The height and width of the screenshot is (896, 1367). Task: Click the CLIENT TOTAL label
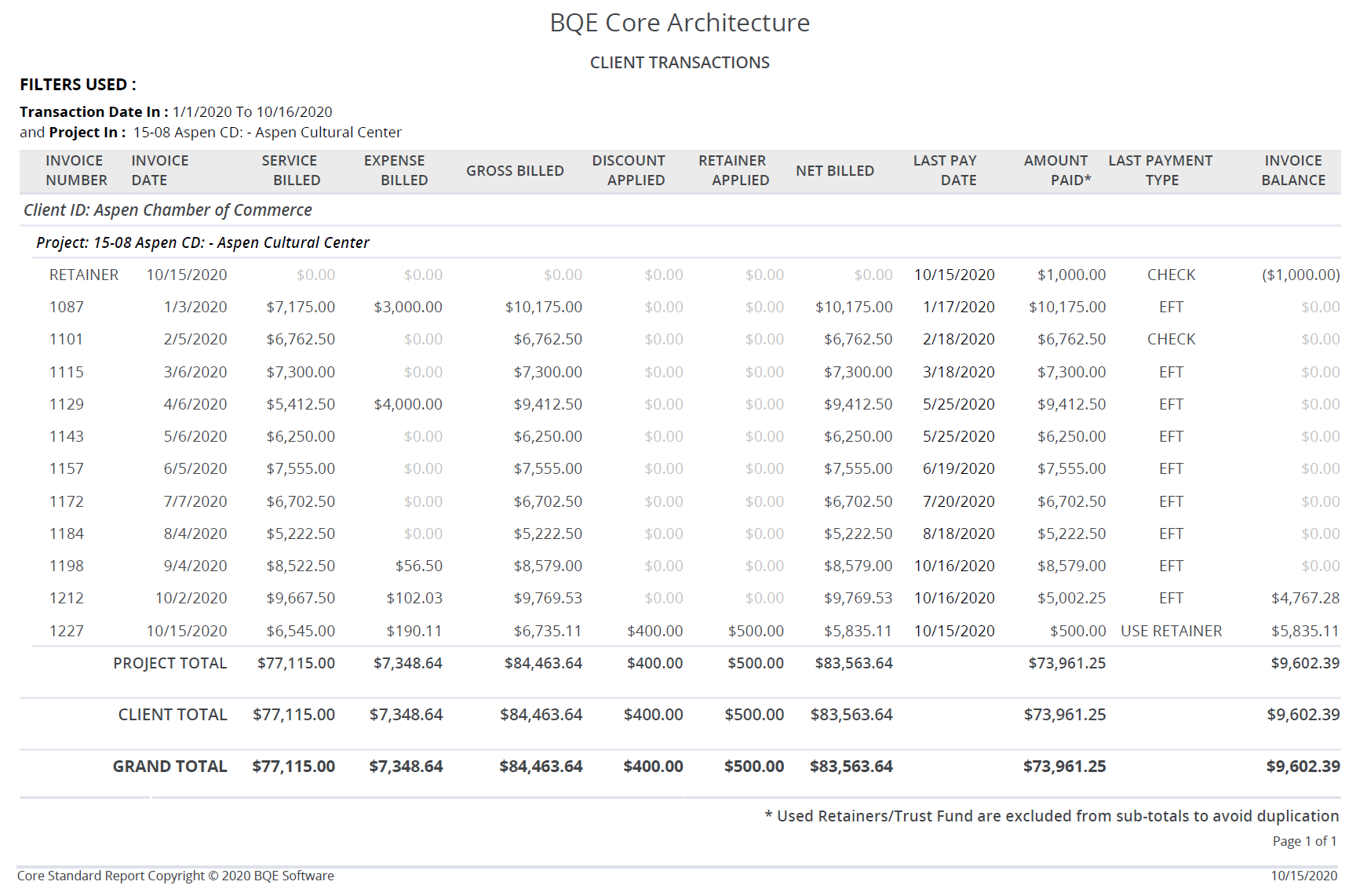pos(173,716)
